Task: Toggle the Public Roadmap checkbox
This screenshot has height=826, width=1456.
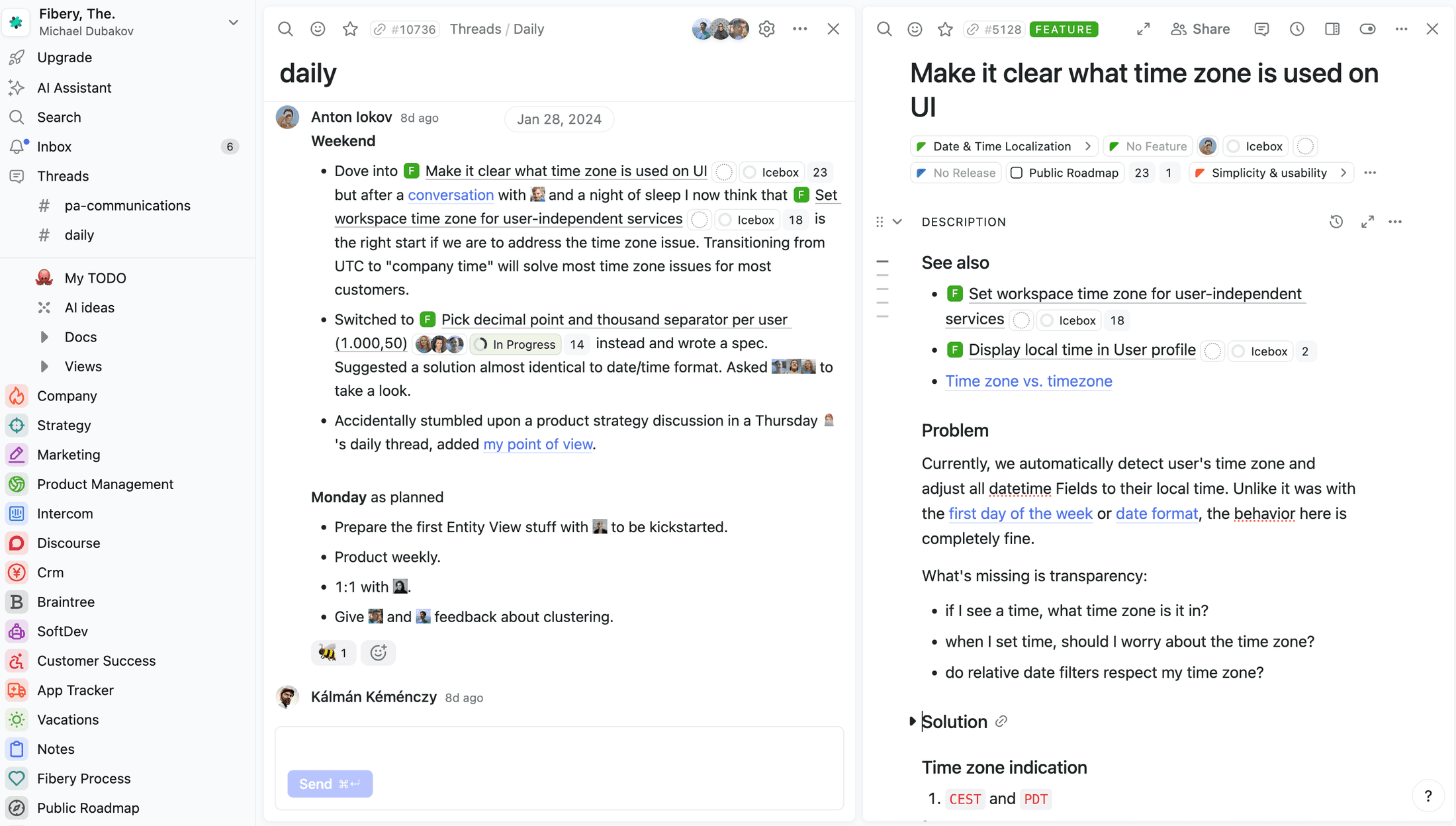Action: [x=1017, y=173]
